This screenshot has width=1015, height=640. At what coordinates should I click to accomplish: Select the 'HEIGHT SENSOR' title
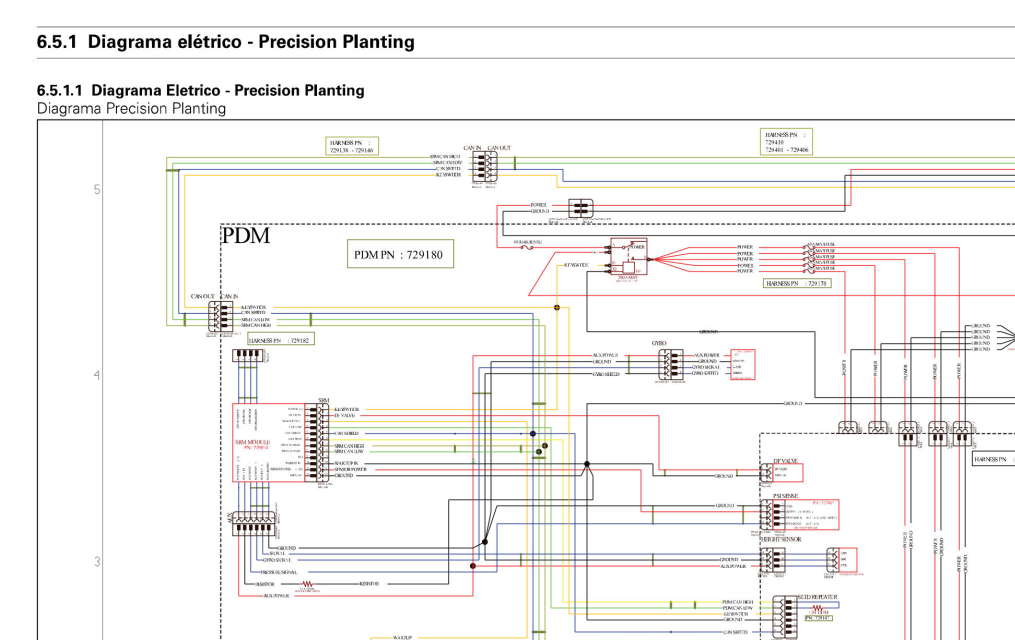pos(780,539)
